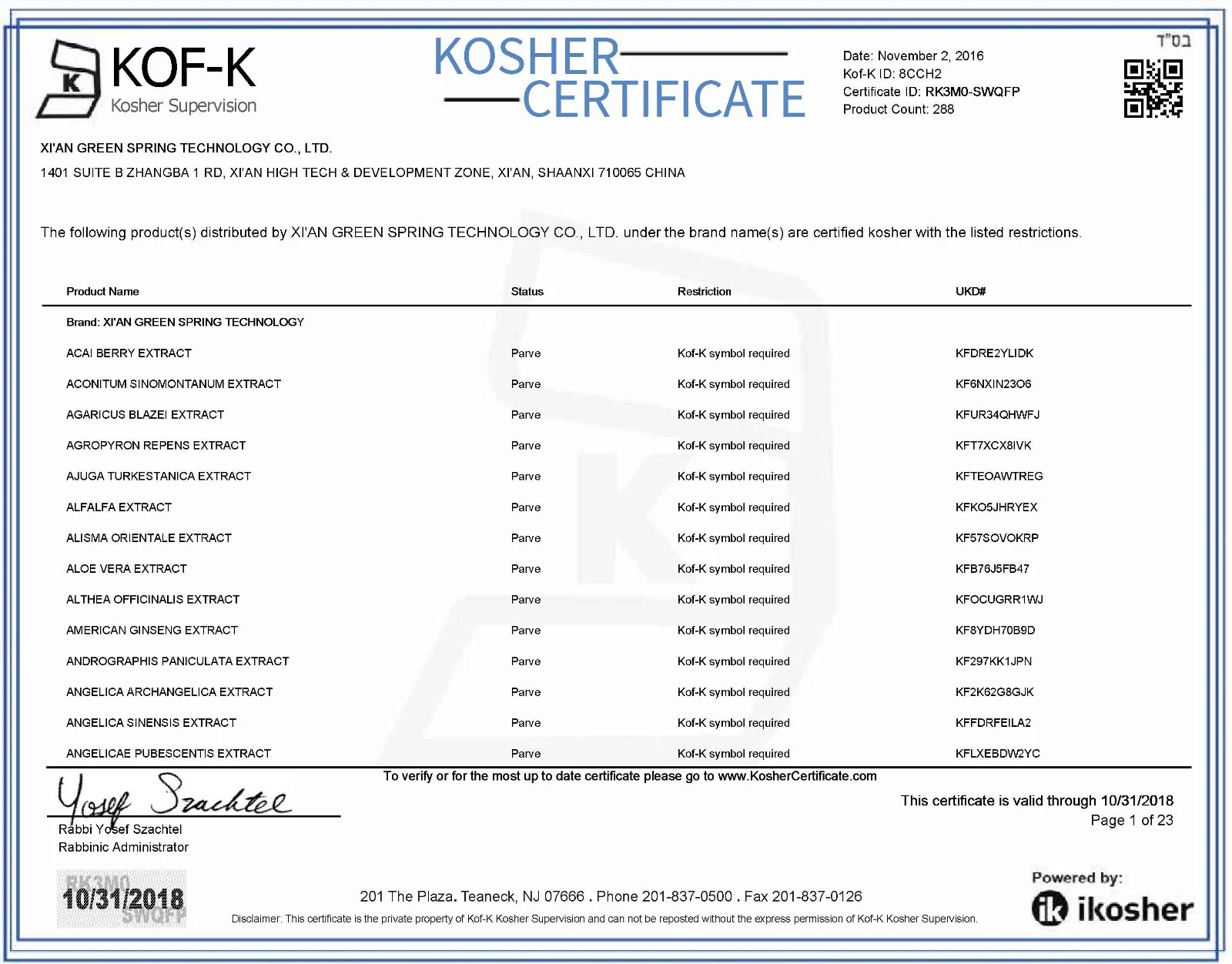Viewport: 1232px width, 964px height.
Task: Select ANGELICA SINENSIS EXTRACT product name
Action: [151, 722]
